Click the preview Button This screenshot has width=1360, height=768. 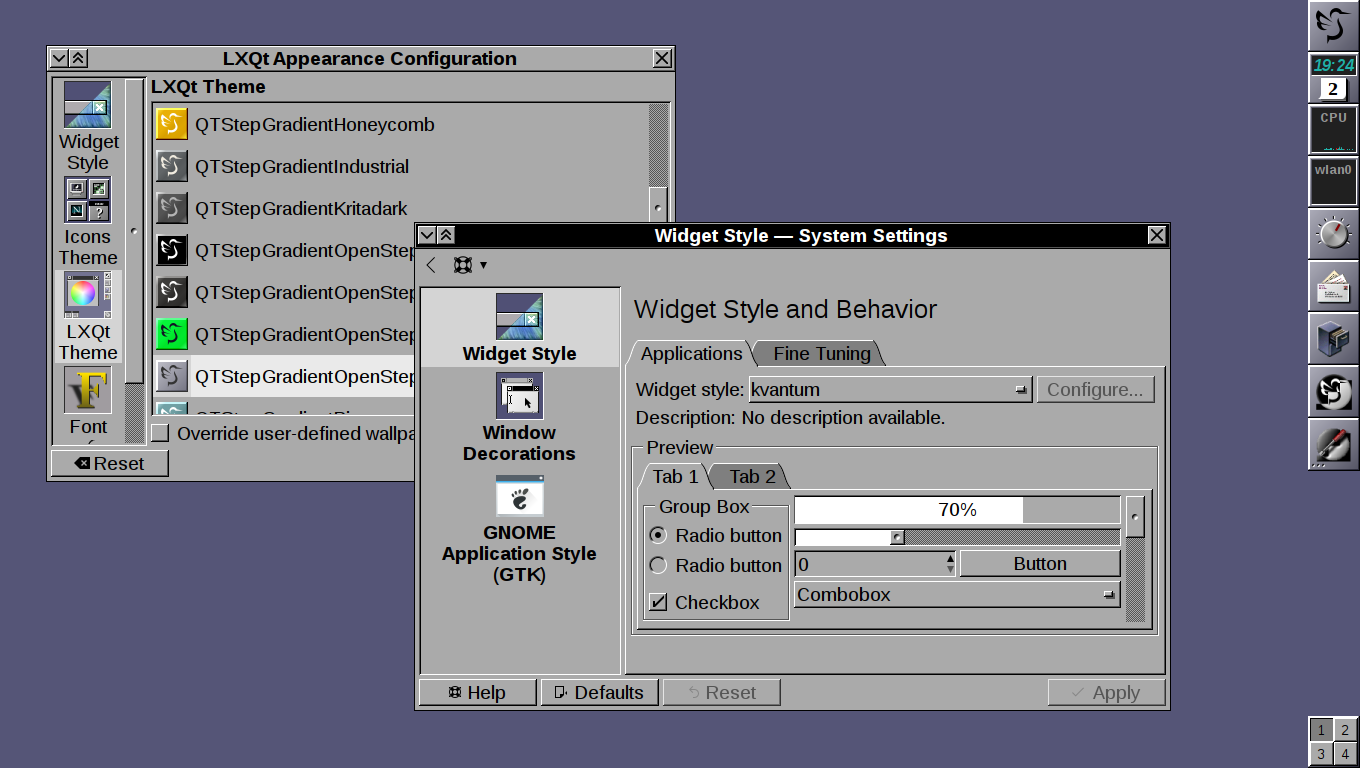pos(1040,564)
